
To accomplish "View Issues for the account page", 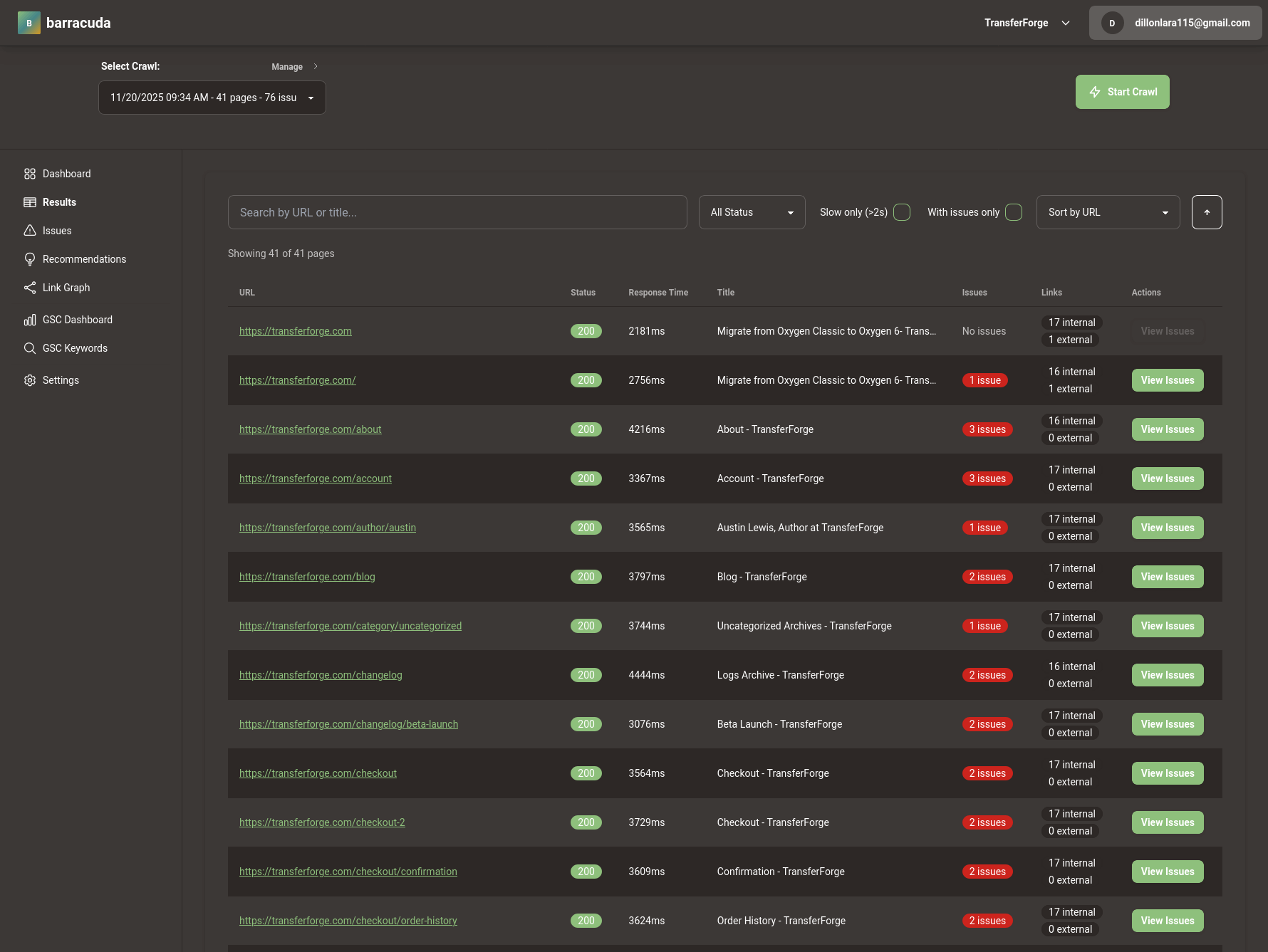I will coord(1167,478).
